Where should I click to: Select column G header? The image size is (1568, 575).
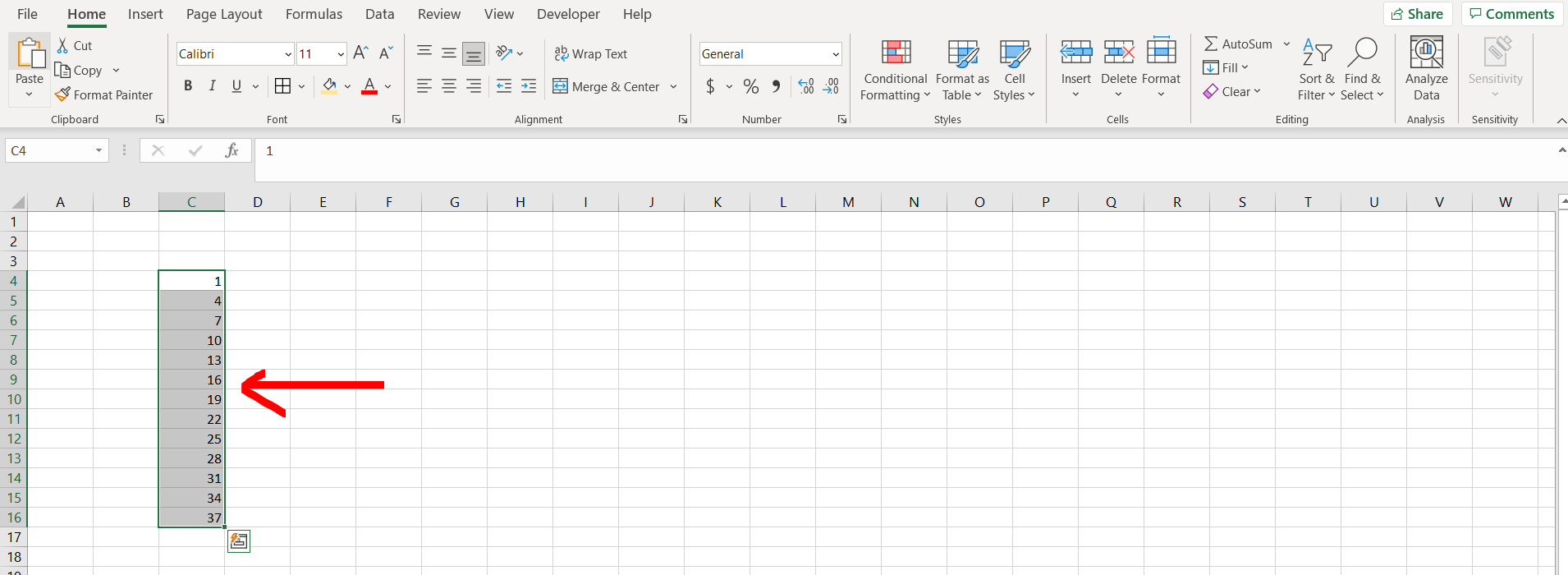click(454, 202)
